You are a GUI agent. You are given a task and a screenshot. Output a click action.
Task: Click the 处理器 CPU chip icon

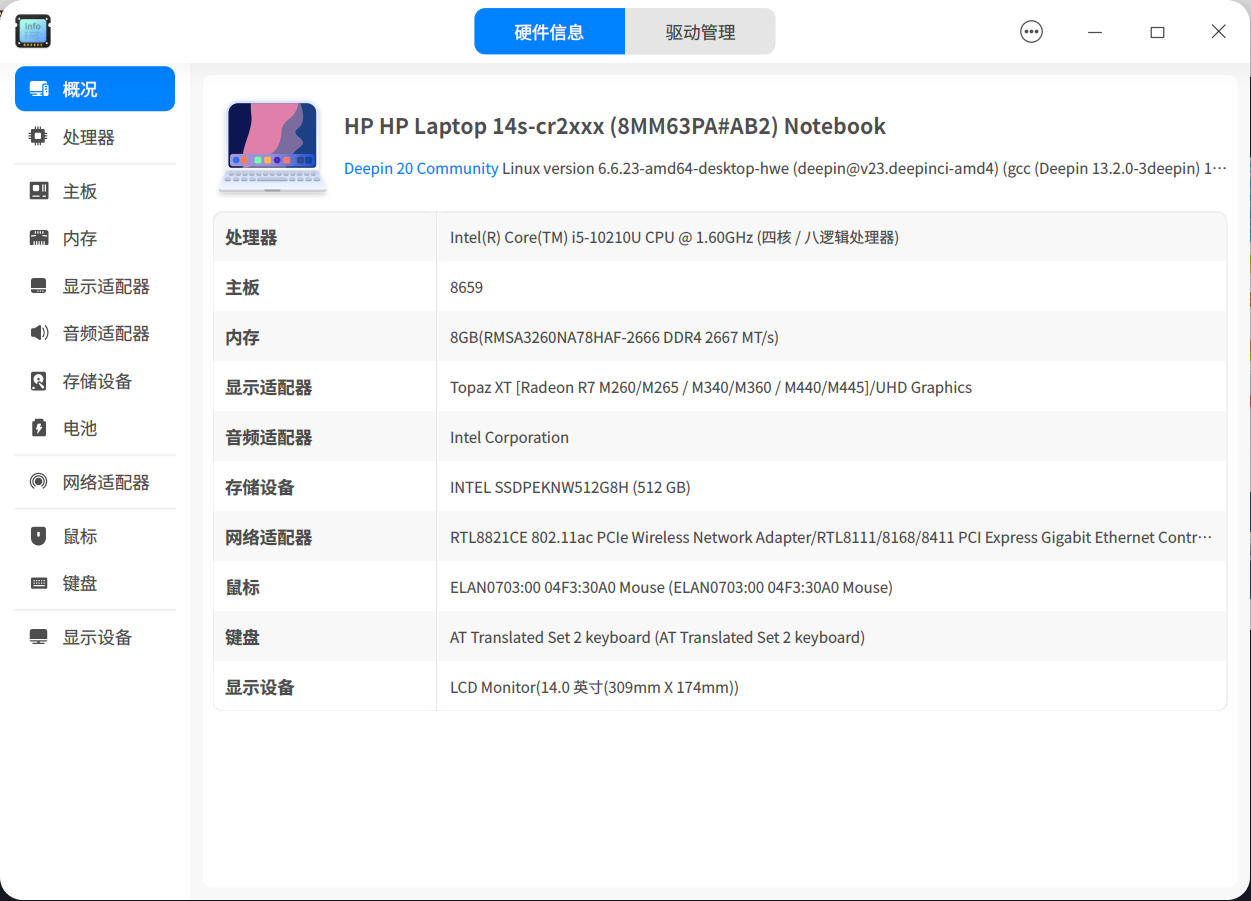[39, 137]
